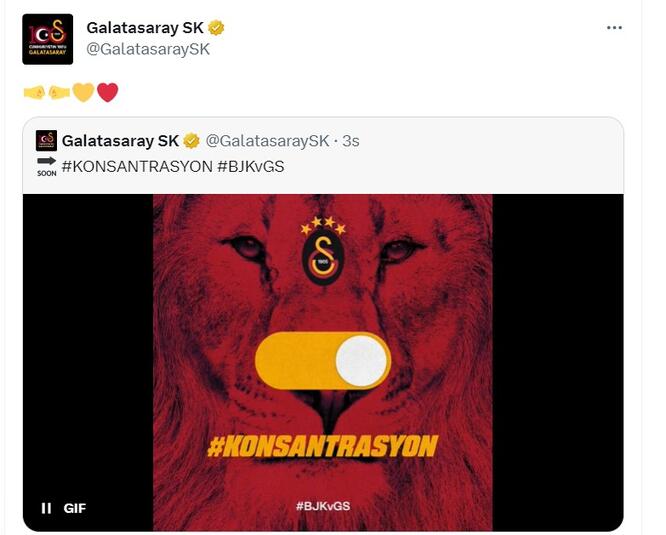Open the #BJKvGS hashtag in quoted text
The width and height of the screenshot is (666, 535).
[x=251, y=166]
